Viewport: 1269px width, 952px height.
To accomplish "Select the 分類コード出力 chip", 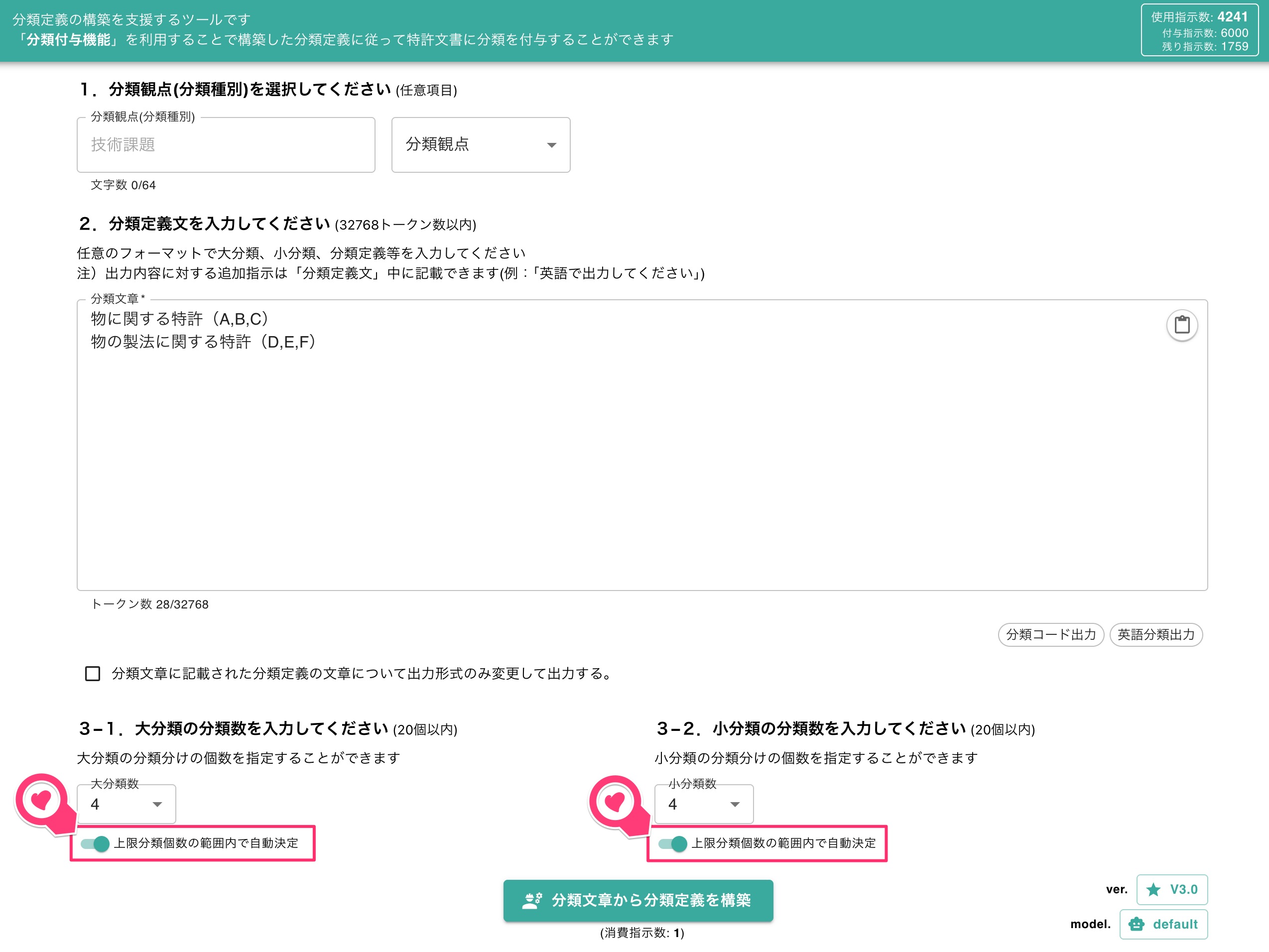I will point(1051,635).
